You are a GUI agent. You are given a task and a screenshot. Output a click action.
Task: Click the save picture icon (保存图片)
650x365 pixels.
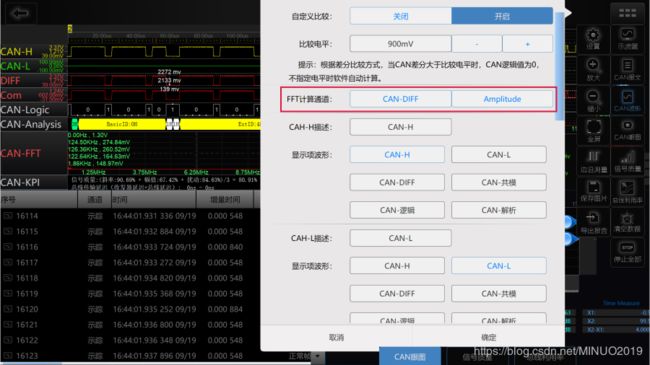coord(593,191)
